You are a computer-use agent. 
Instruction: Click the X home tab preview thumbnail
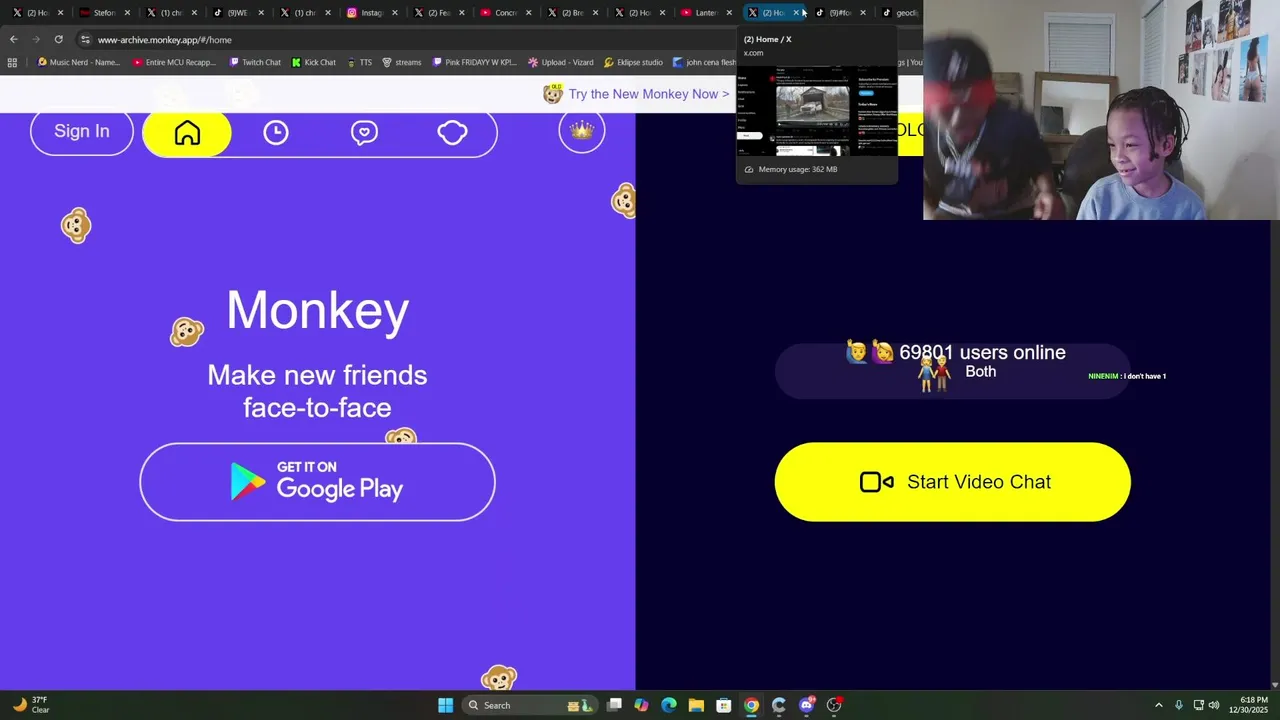point(817,110)
